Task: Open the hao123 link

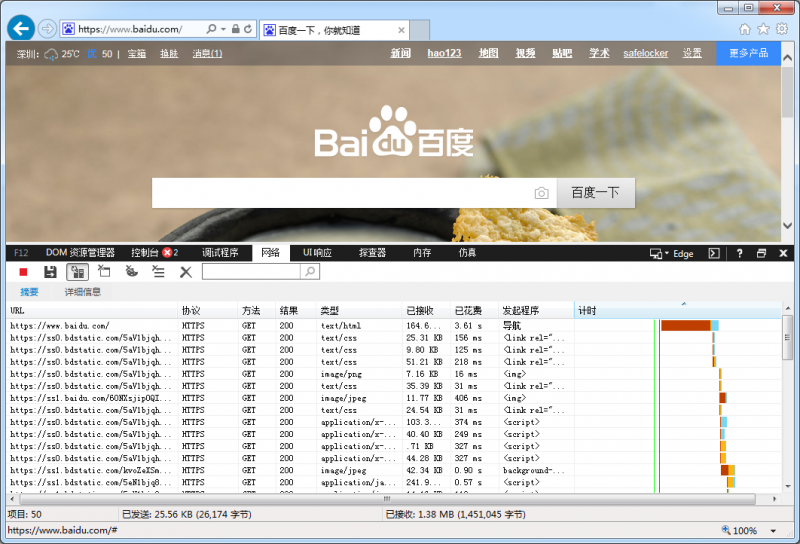Action: [x=444, y=53]
